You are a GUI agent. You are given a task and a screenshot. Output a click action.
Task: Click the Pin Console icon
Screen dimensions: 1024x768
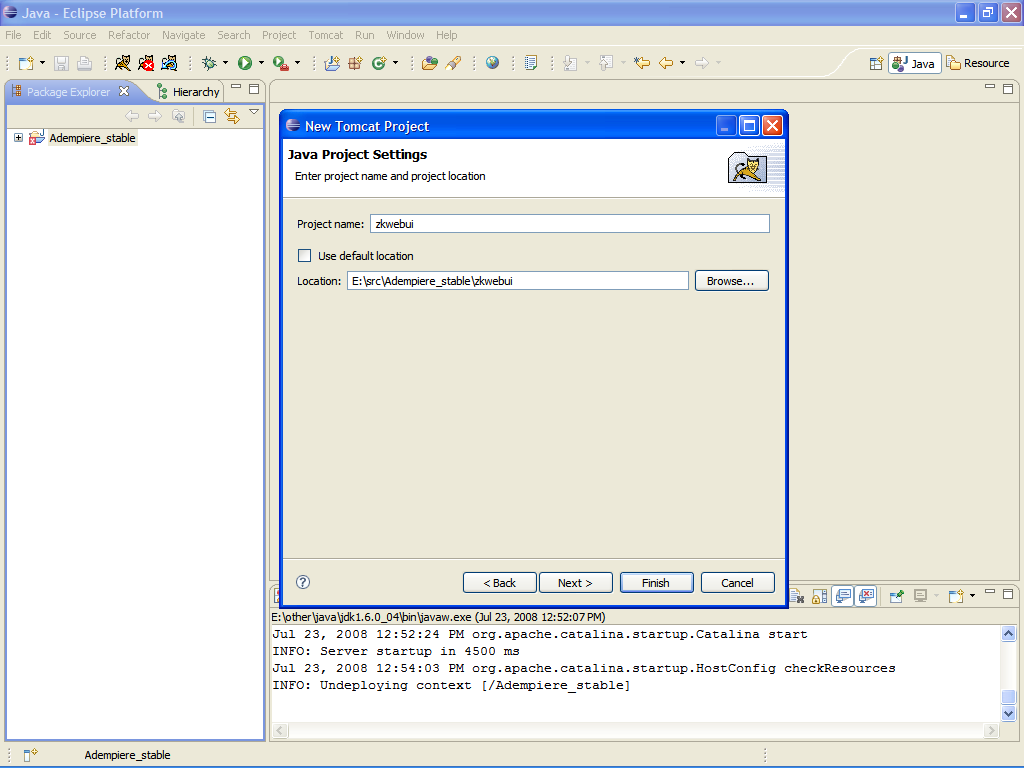pos(897,596)
